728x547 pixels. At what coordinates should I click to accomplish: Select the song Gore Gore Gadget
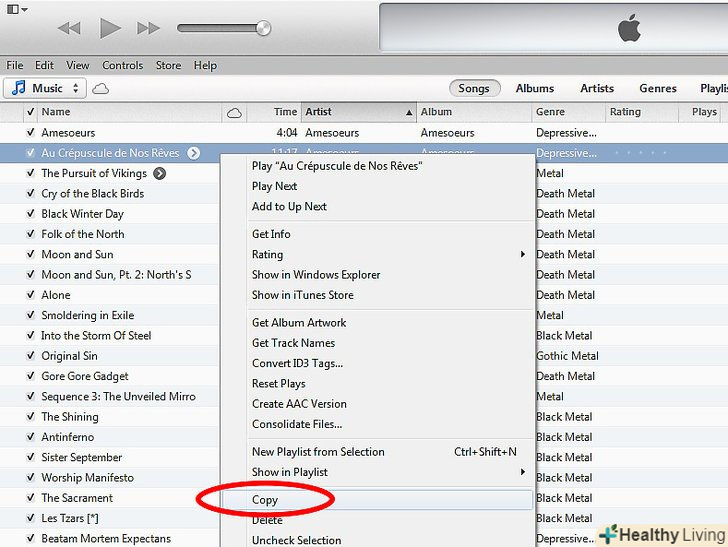[84, 376]
